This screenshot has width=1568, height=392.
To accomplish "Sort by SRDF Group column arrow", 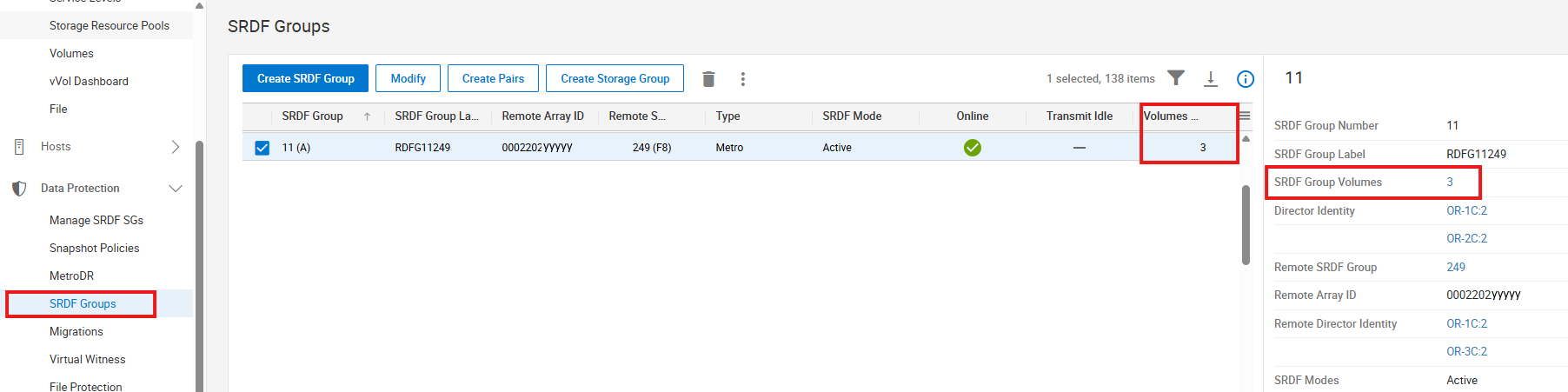I will 368,116.
